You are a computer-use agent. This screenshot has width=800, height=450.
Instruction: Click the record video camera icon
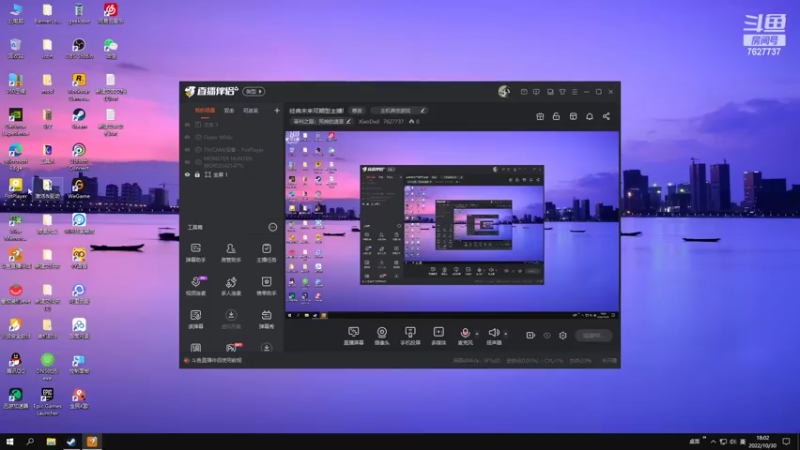coord(531,335)
